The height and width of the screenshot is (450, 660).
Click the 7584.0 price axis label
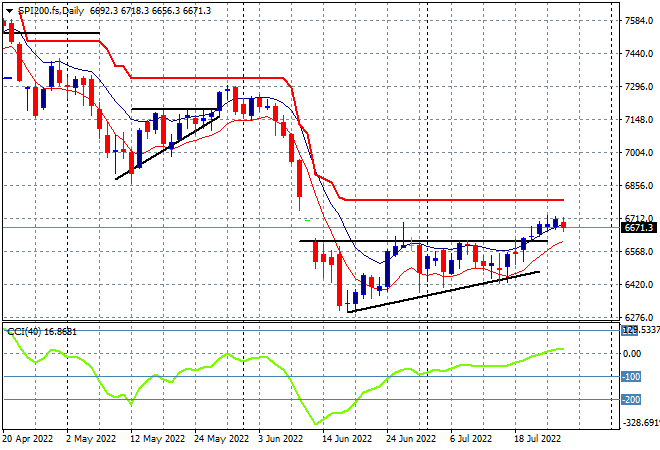(x=639, y=20)
